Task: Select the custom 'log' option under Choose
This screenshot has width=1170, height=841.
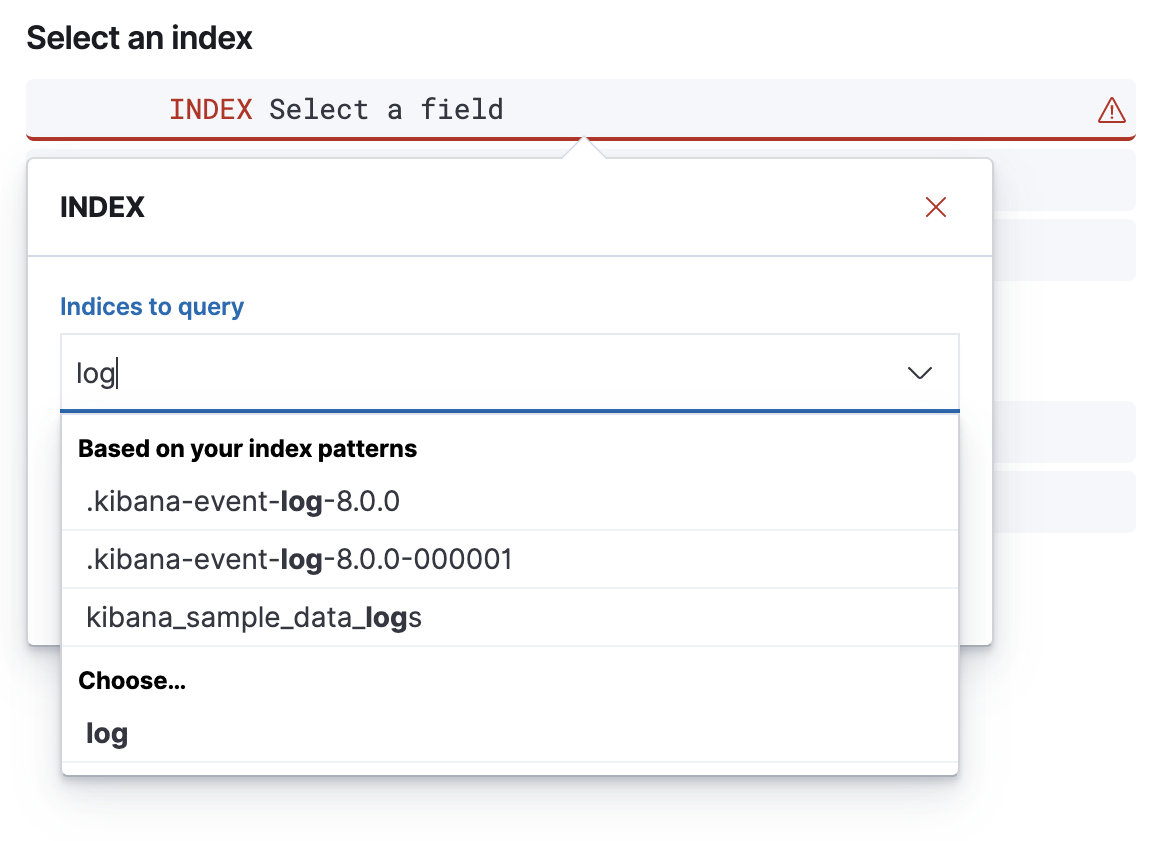Action: point(105,733)
